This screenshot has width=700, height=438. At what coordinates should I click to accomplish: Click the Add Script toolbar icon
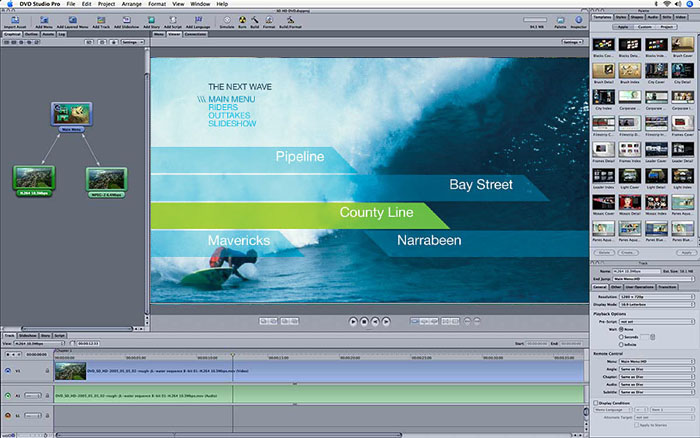click(x=173, y=20)
